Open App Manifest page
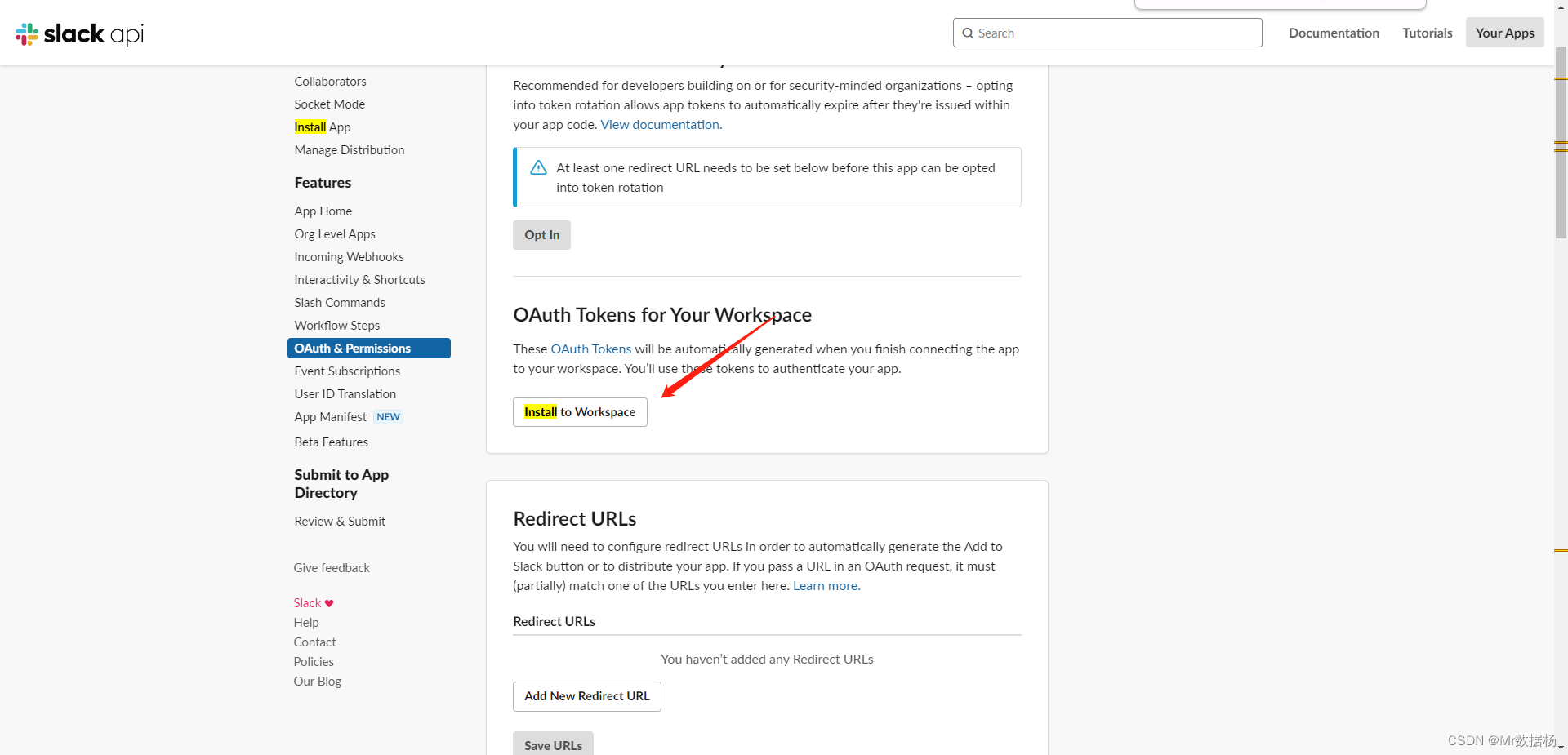Viewport: 1568px width, 755px height. click(330, 417)
